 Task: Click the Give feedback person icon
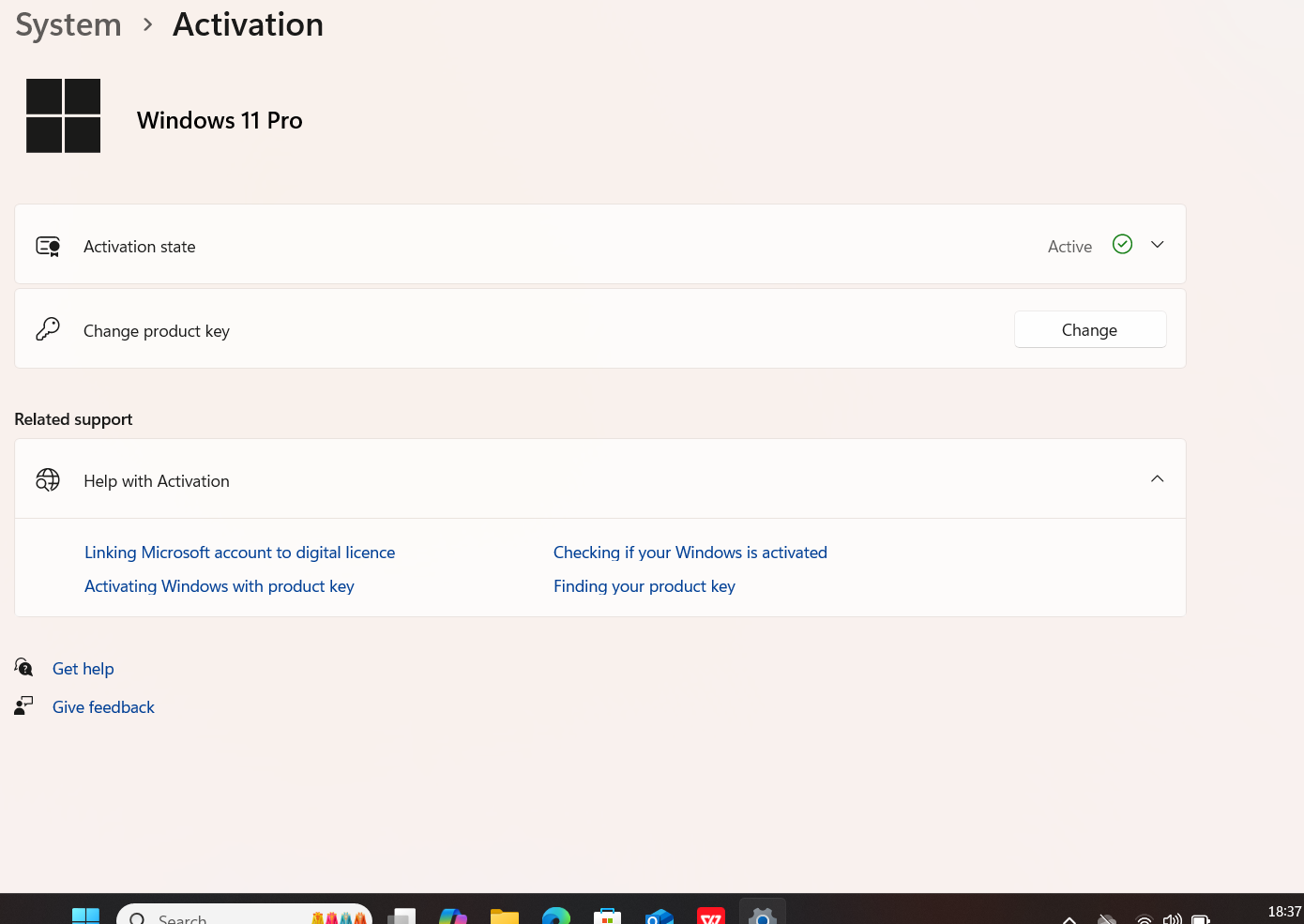24,705
